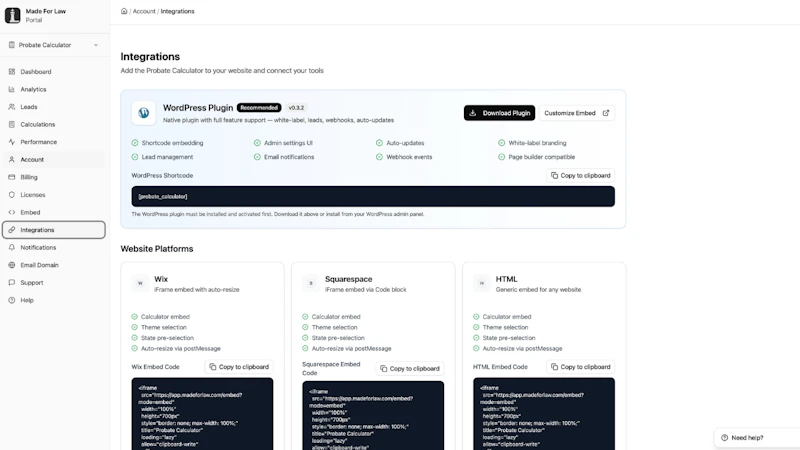Viewport: 800px width, 450px height.
Task: Click the White-label branding check icon
Action: [x=502, y=143]
